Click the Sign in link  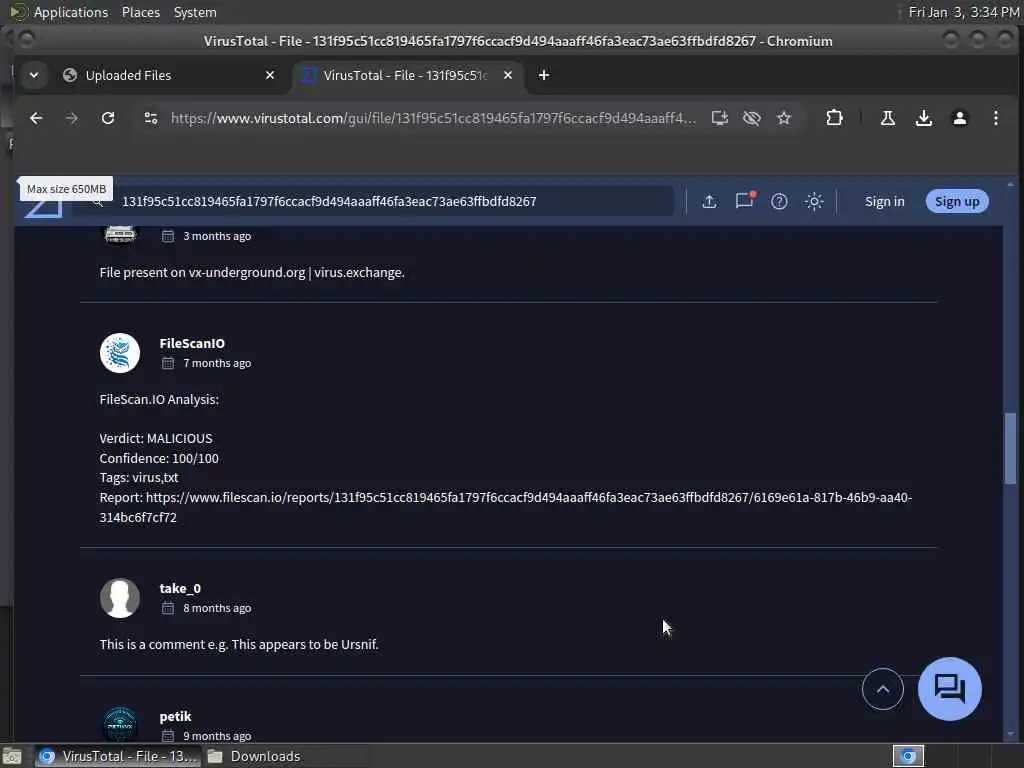(884, 201)
